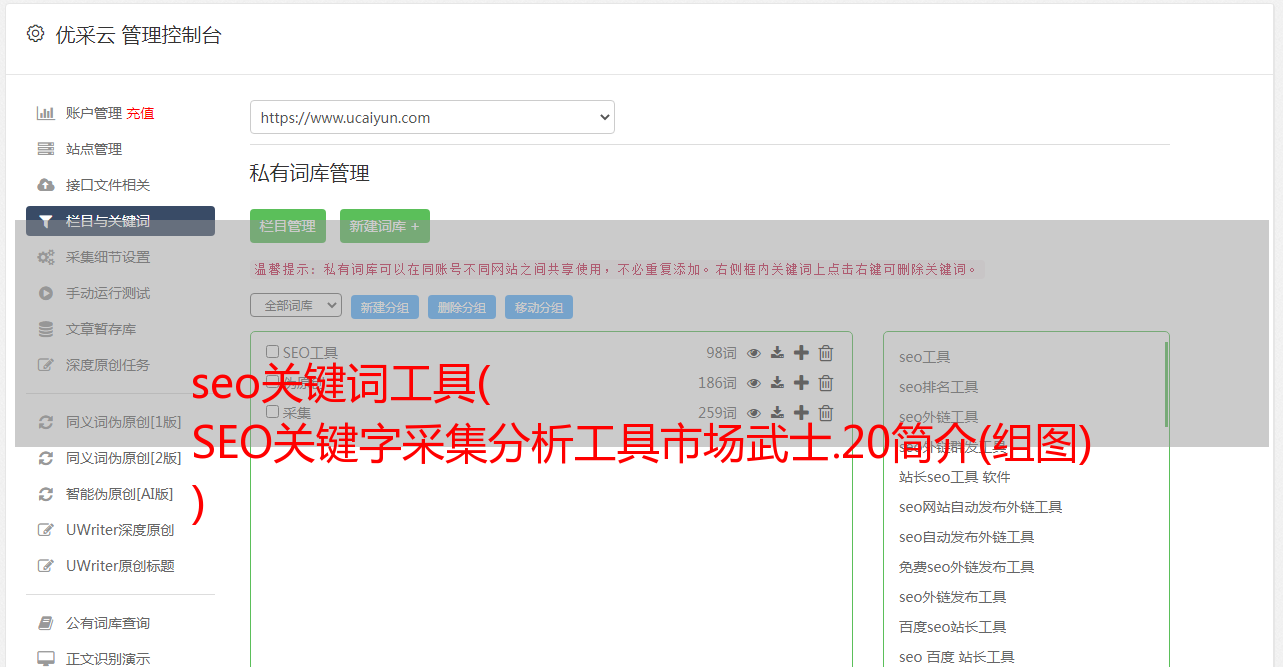
Task: Click the trash icon on the 186词 row
Action: 826,383
